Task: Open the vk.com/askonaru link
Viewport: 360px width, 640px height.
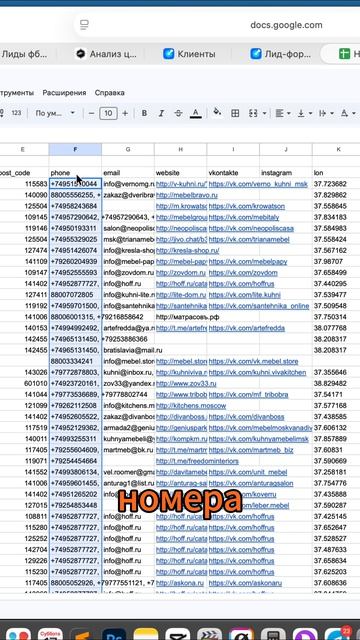Action: (245, 583)
